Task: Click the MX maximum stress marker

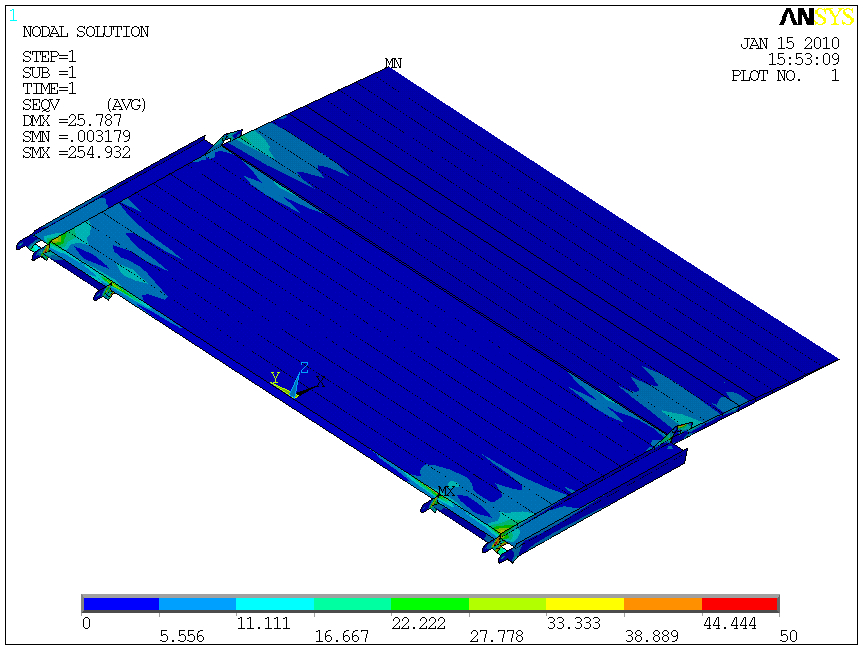Action: pos(446,491)
